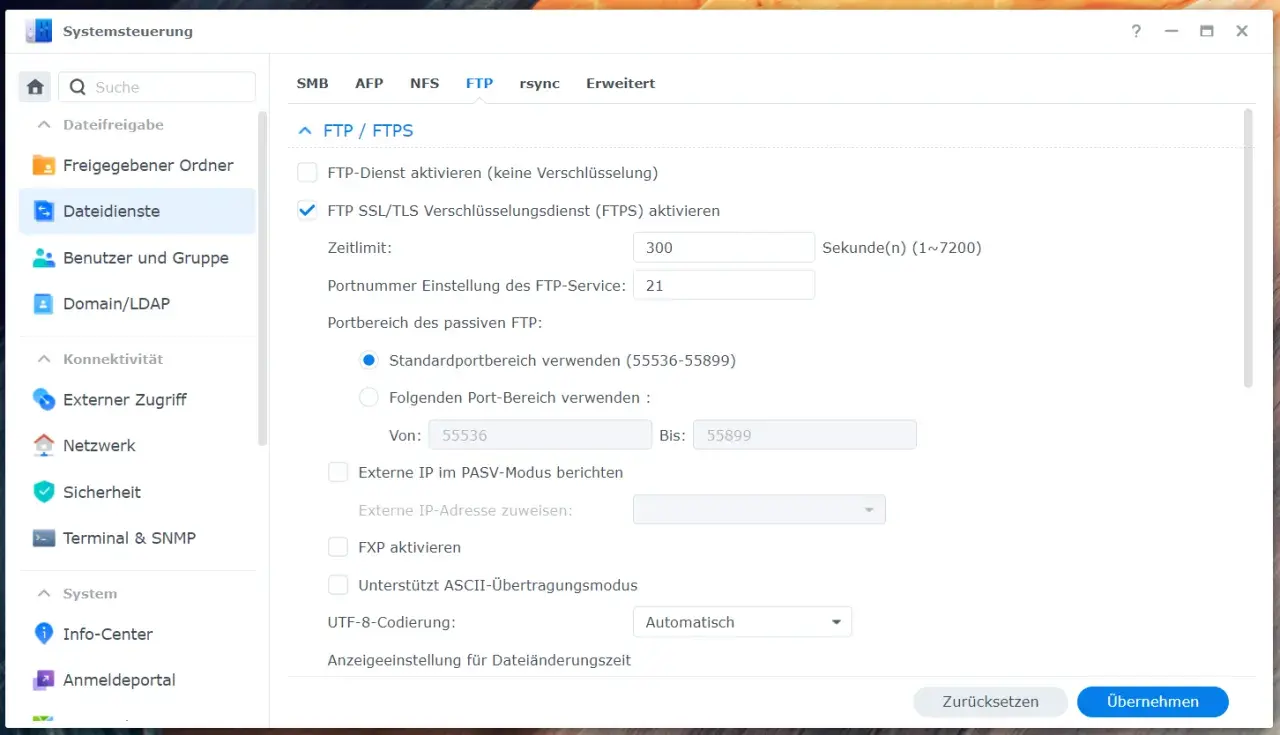Click the Bis port field showing 55899
Image resolution: width=1280 pixels, height=735 pixels.
click(x=804, y=435)
